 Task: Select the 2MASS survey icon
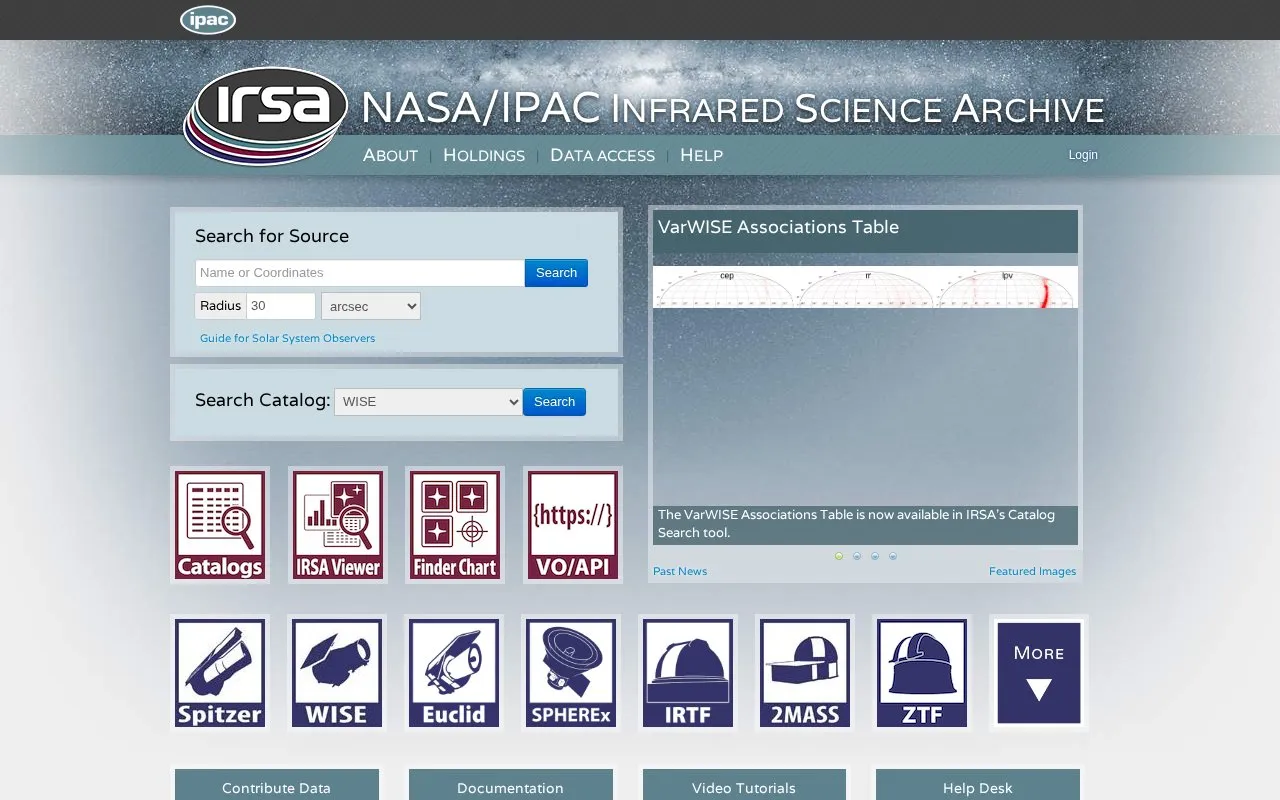(x=805, y=673)
